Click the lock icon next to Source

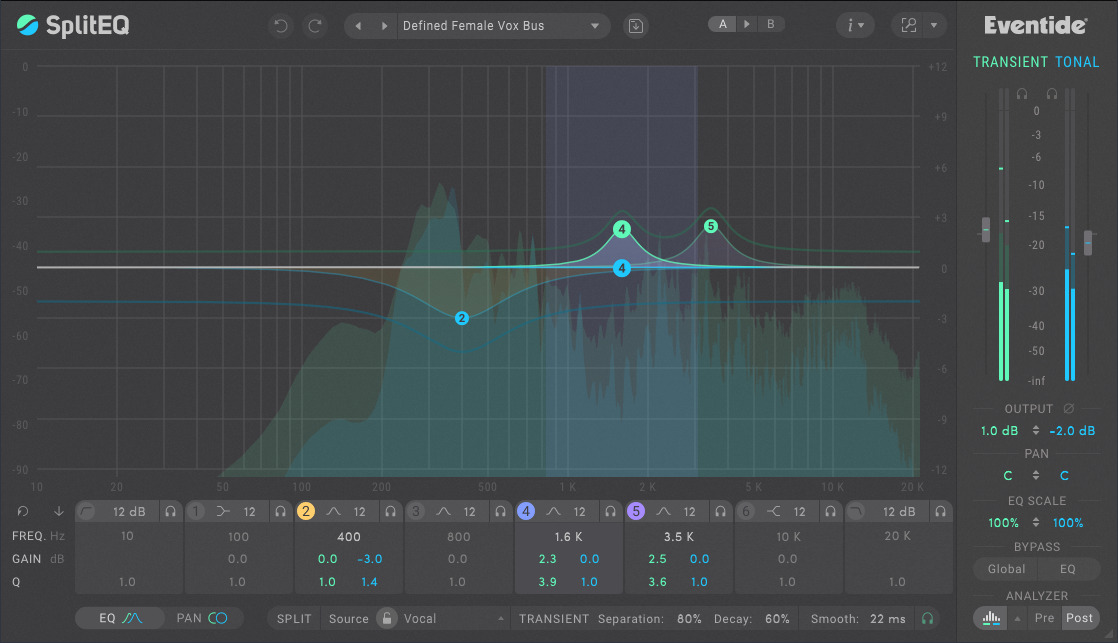(386, 619)
